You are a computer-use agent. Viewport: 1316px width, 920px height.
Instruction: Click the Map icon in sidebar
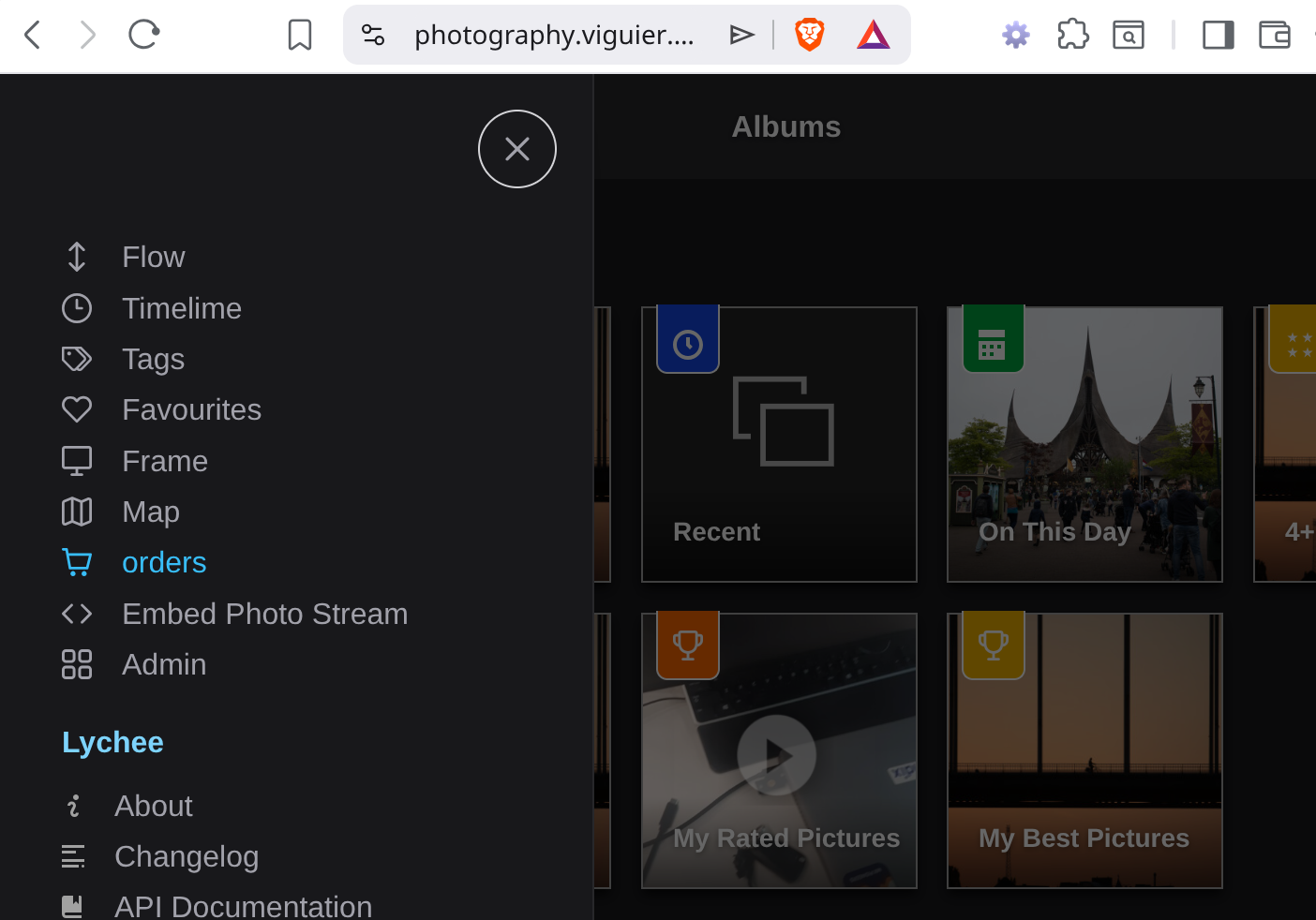point(77,512)
